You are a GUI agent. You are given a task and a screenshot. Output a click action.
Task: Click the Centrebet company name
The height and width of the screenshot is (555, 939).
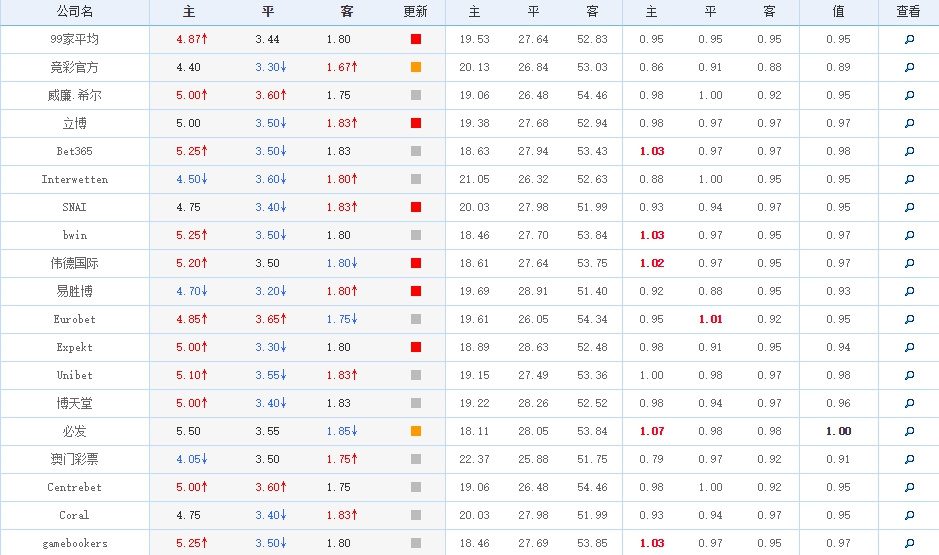(74, 487)
